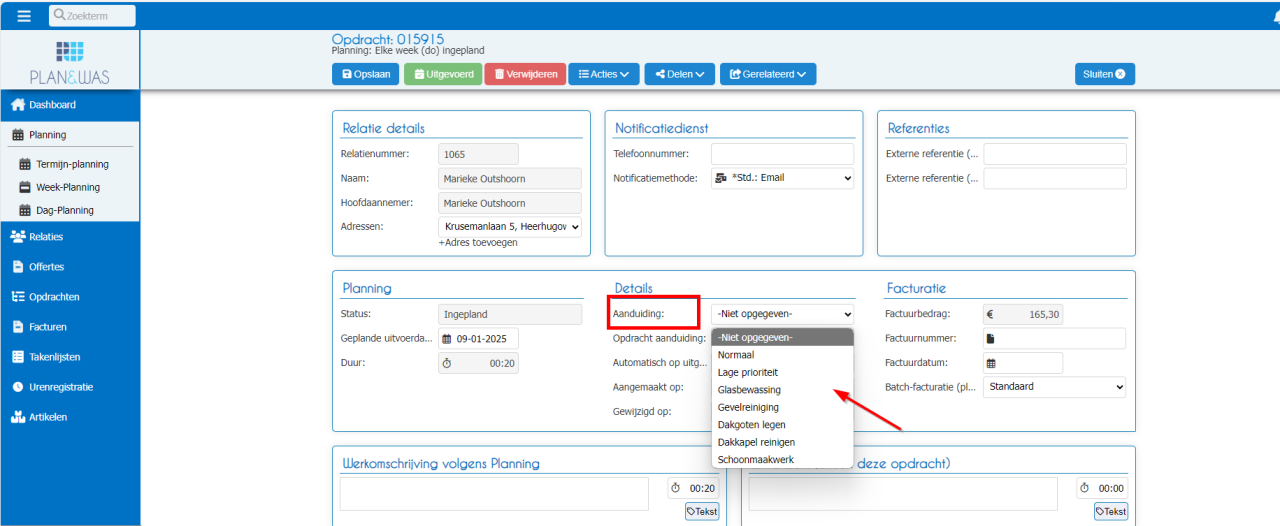This screenshot has width=1280, height=526.
Task: Open the Adressen dropdown
Action: 510,226
